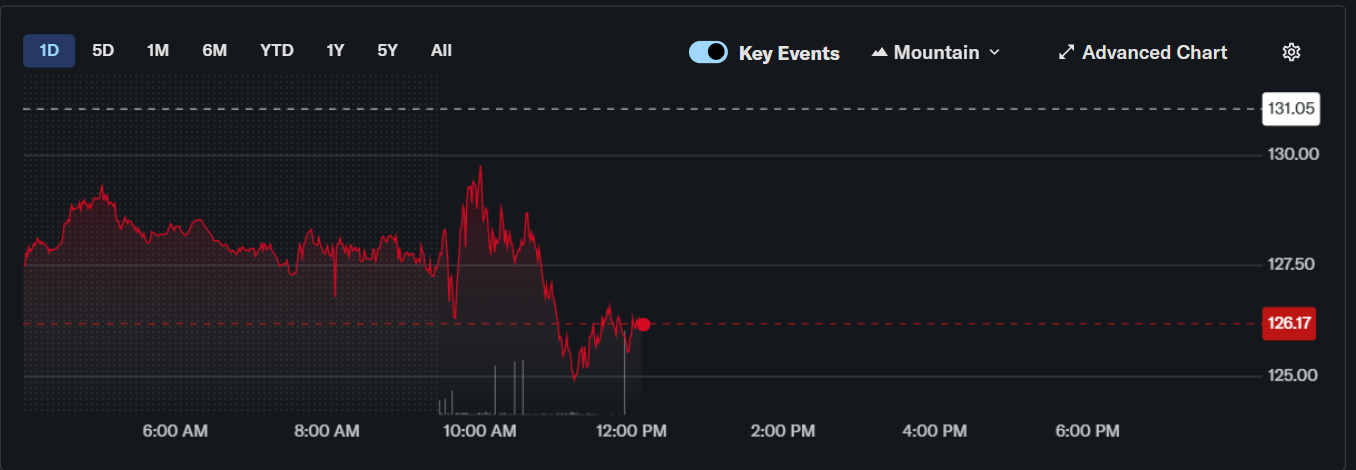Screen dimensions: 1356x470
Task: Select the 1D time range tab
Action: pos(49,50)
